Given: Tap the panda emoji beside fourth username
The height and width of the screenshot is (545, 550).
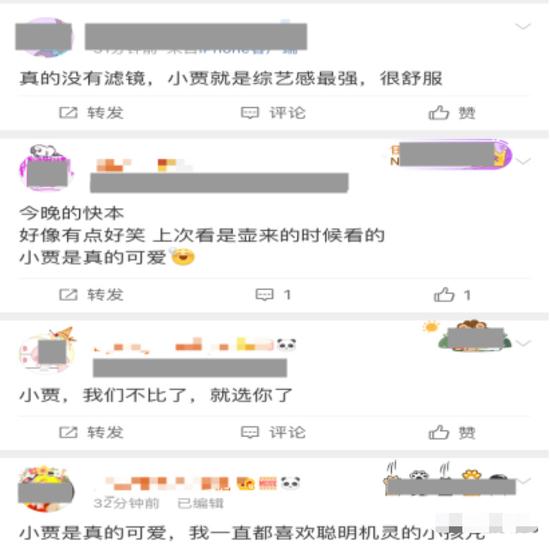Looking at the screenshot, I should coord(290,483).
